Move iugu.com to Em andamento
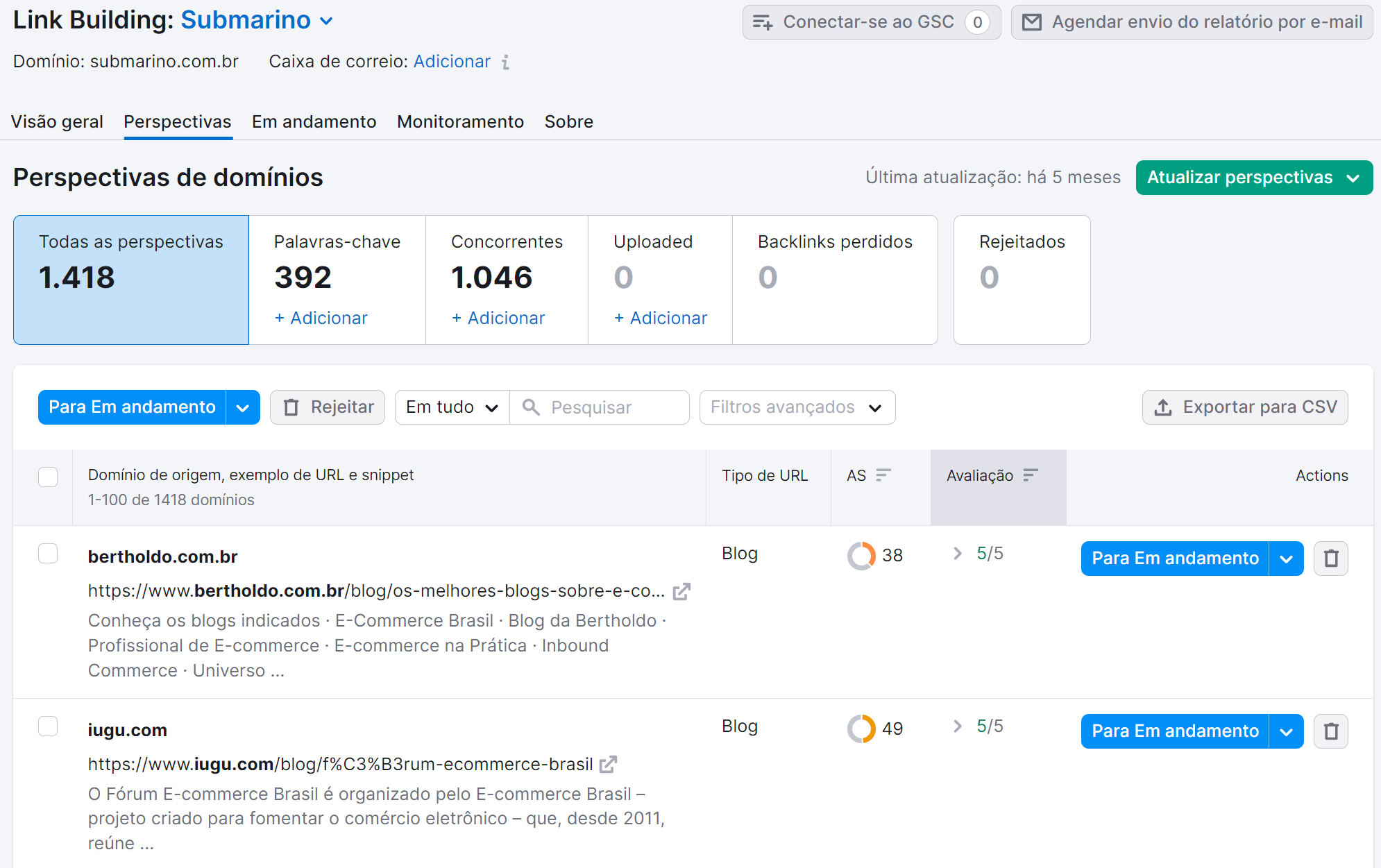Image resolution: width=1381 pixels, height=868 pixels. (1175, 731)
